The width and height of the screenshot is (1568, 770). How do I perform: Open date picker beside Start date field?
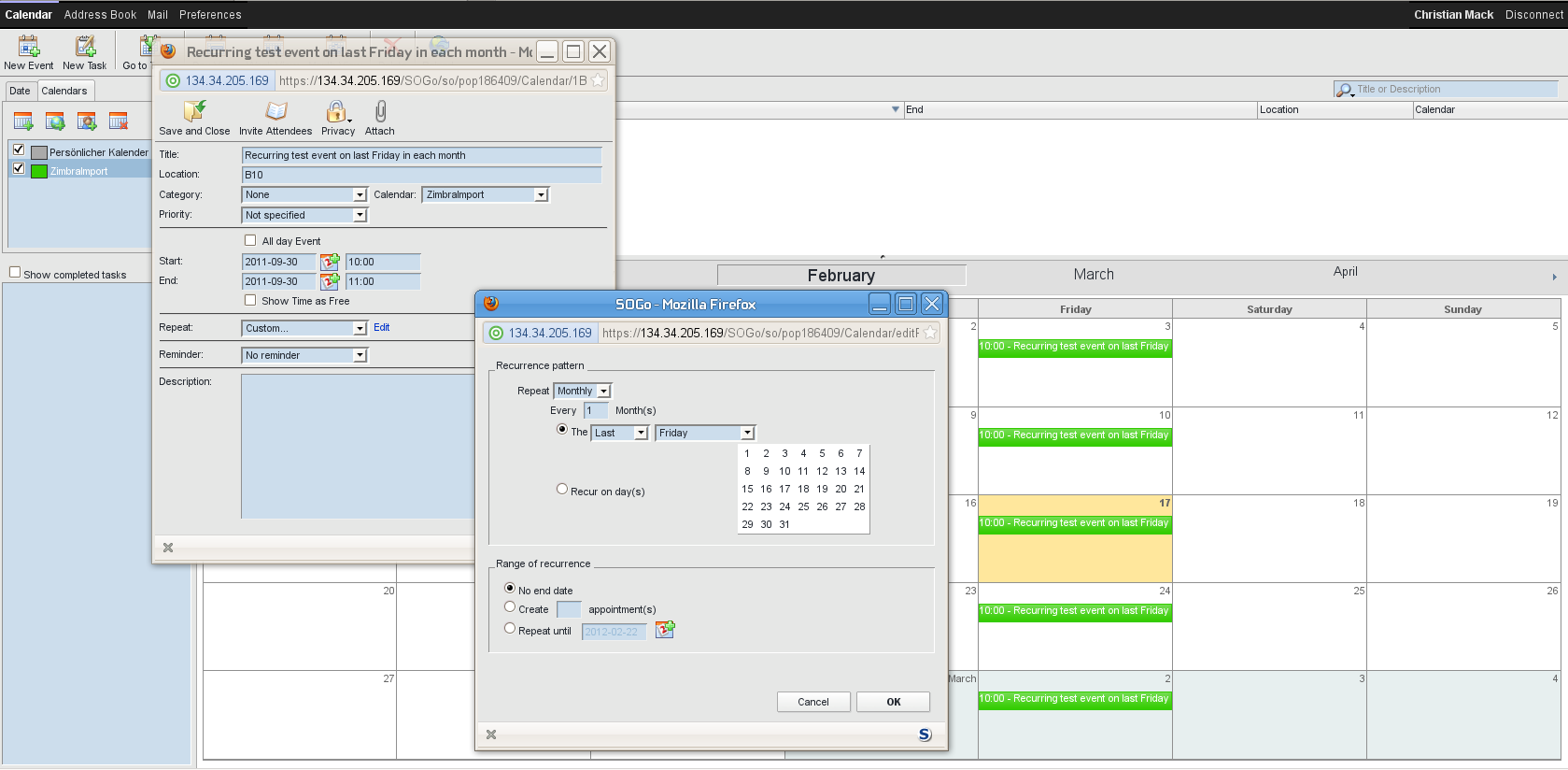click(330, 262)
